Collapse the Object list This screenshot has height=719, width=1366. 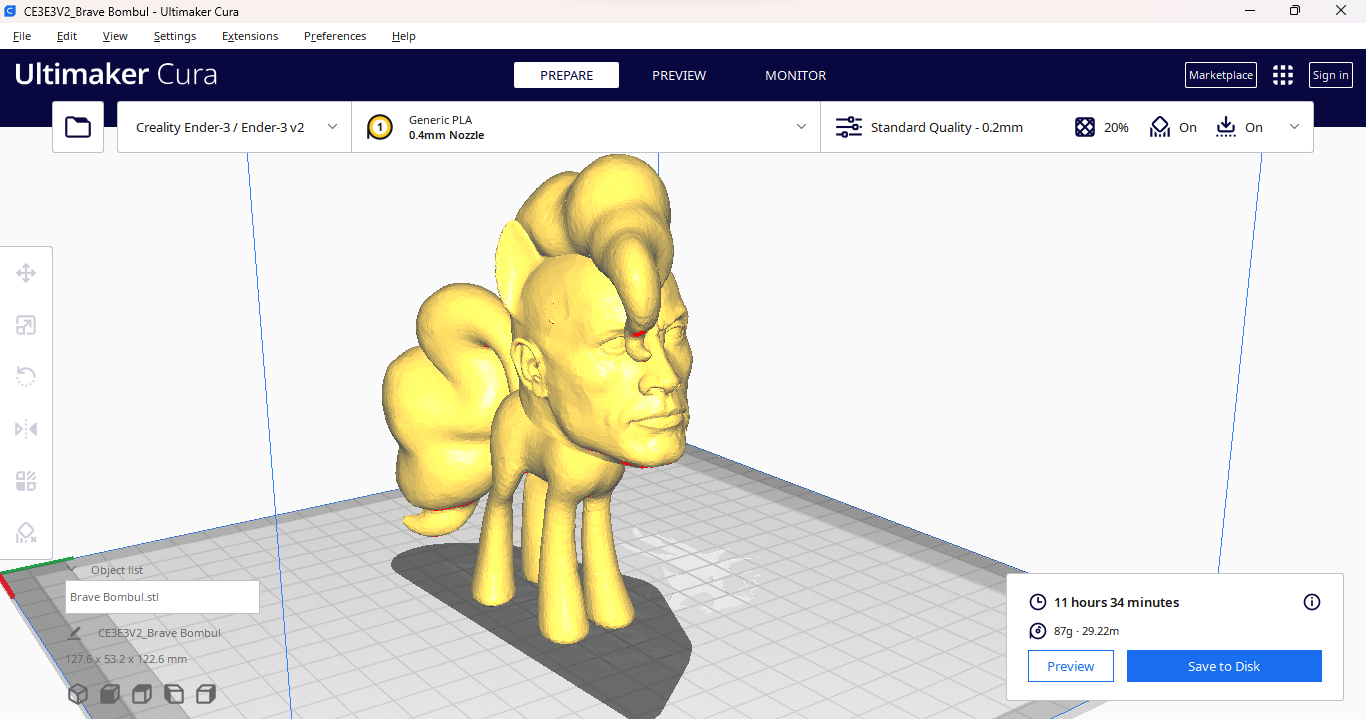tap(72, 570)
